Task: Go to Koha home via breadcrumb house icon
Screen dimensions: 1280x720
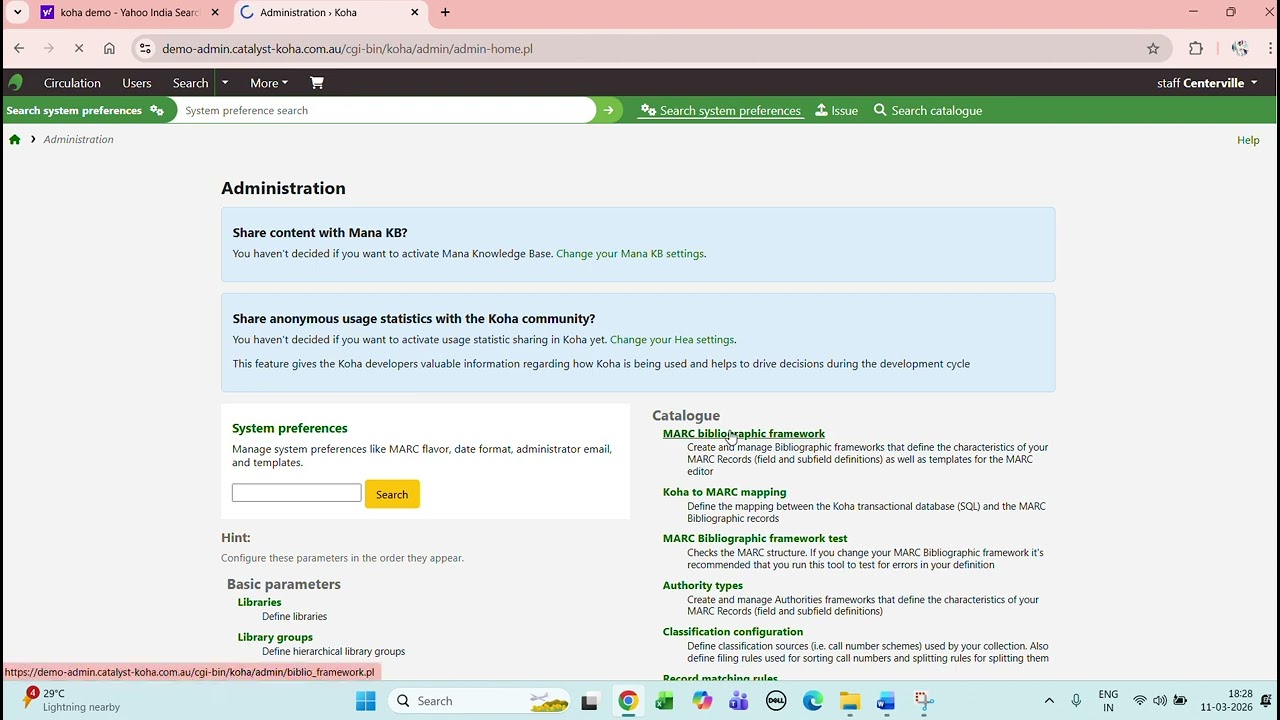Action: click(15, 140)
